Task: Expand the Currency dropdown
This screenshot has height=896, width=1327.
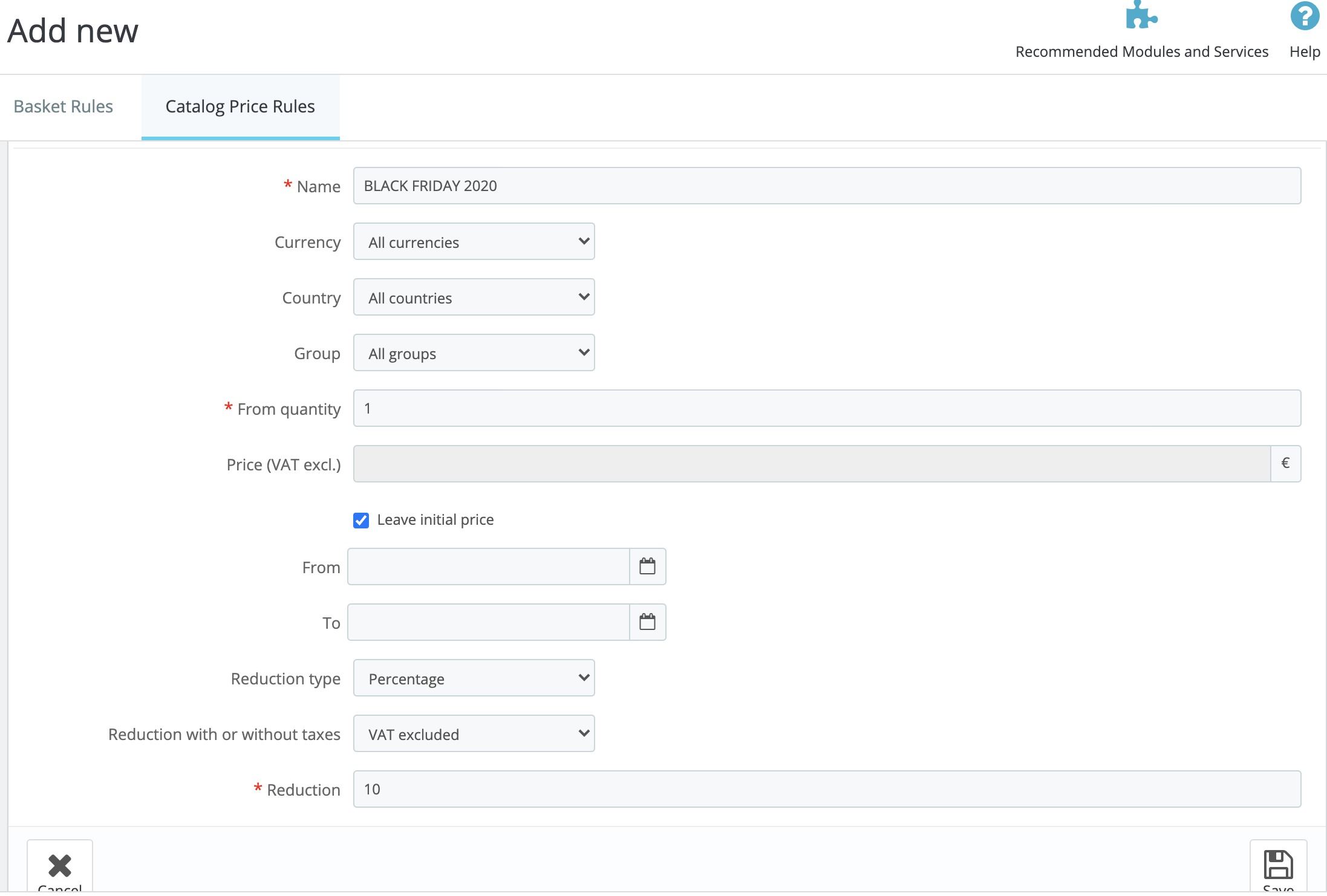Action: [474, 242]
